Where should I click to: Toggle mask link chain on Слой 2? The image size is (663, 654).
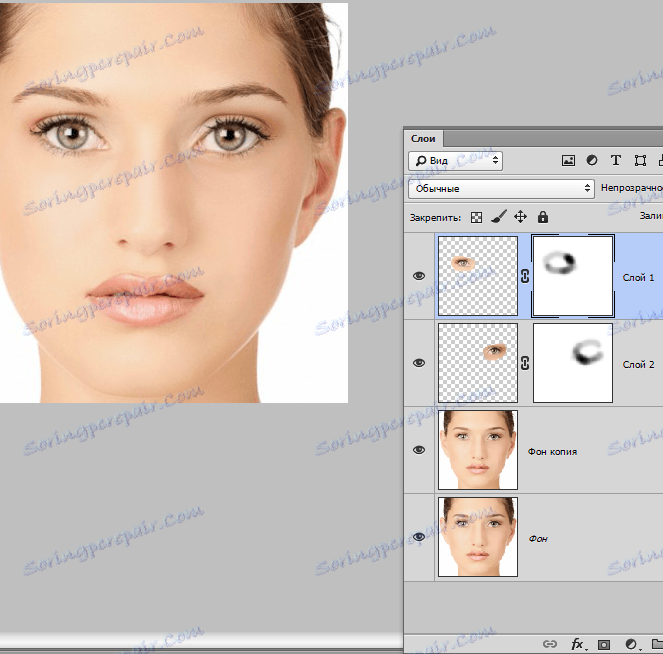tap(525, 363)
